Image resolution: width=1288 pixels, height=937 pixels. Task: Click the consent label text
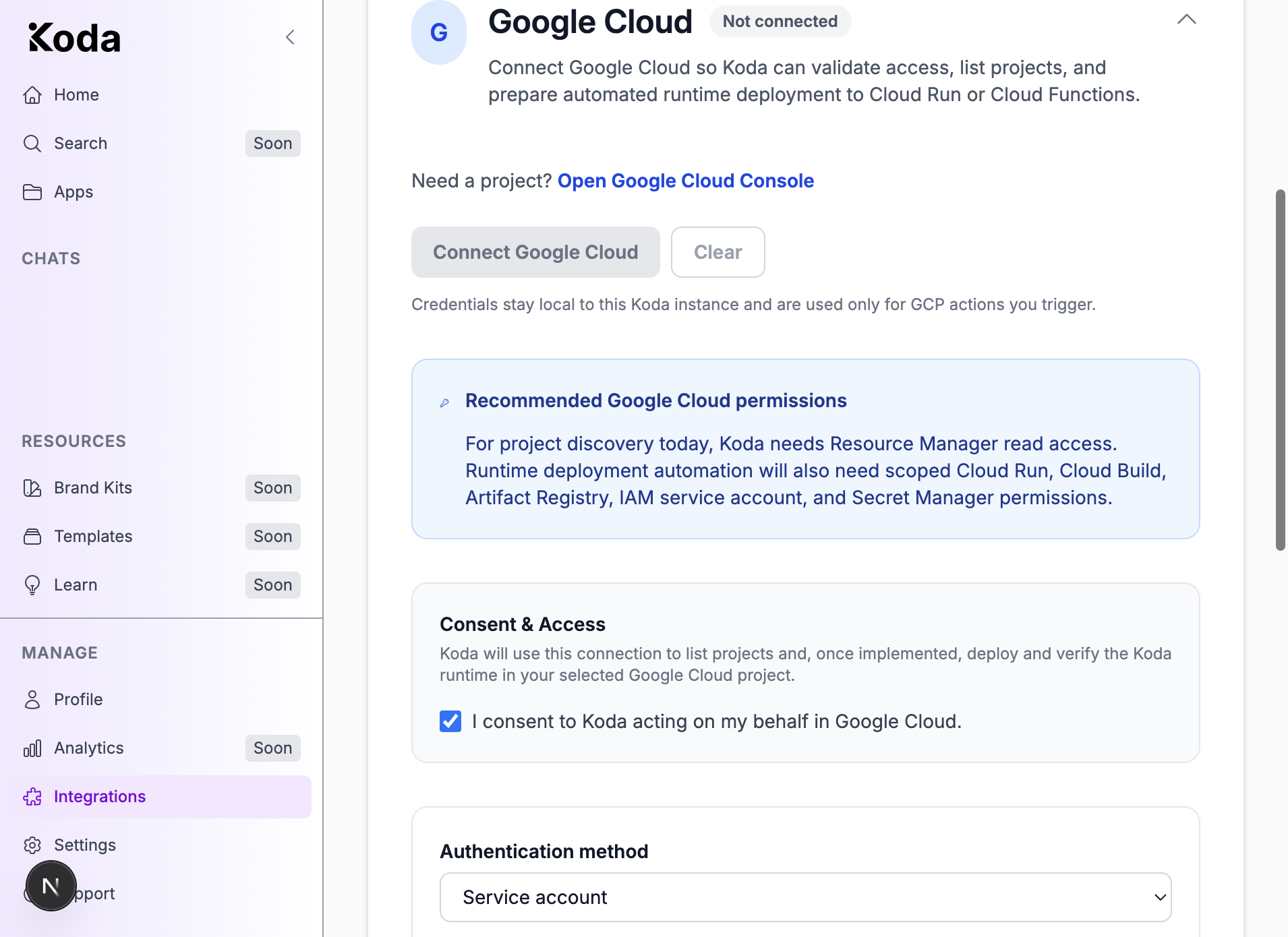(717, 721)
